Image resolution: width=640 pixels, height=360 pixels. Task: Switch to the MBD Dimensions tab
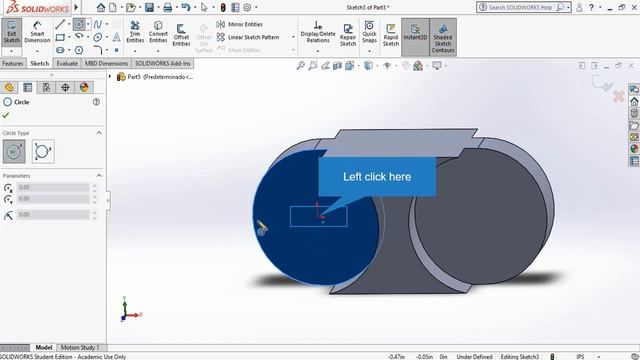point(106,63)
